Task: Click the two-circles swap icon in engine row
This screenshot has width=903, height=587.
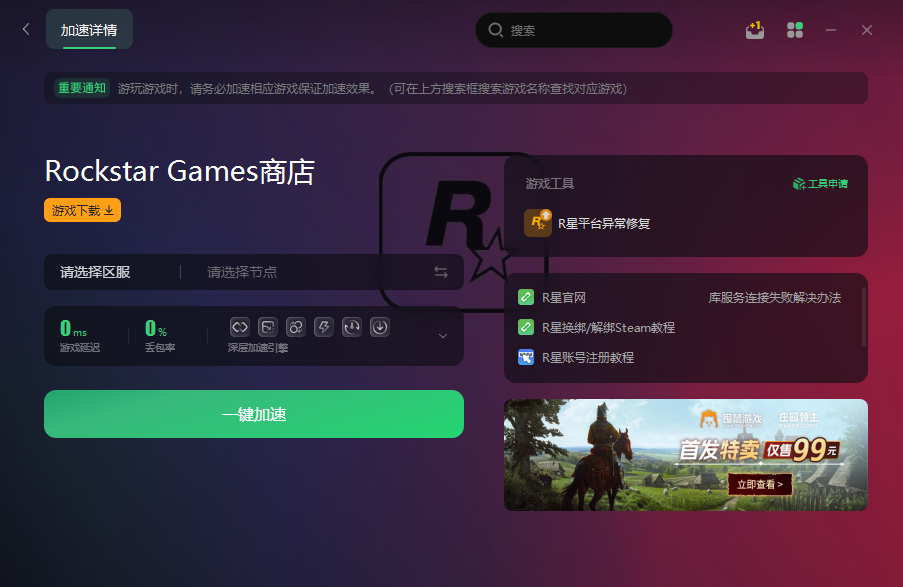Action: click(x=296, y=327)
